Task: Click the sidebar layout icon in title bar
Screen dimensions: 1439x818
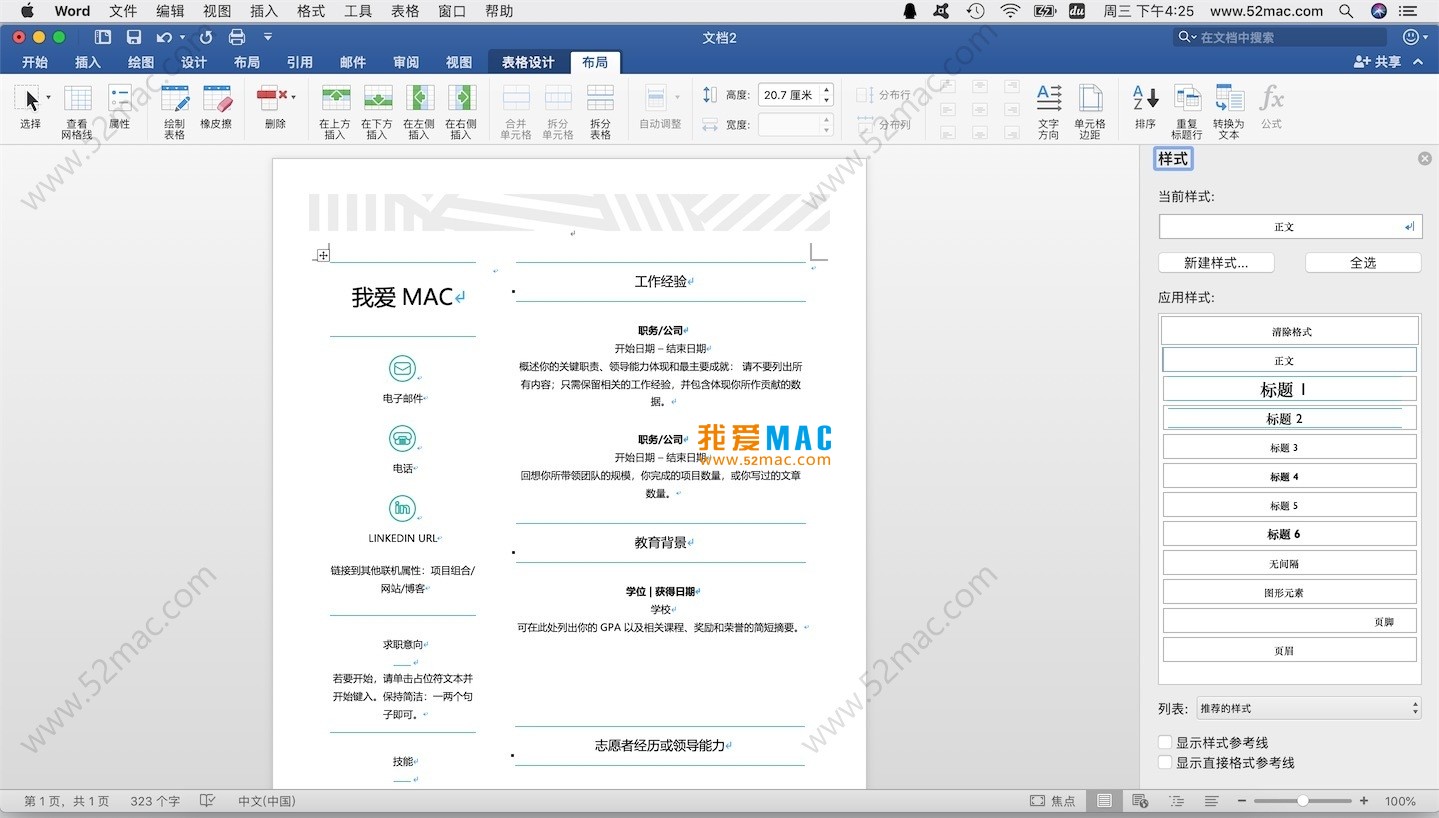Action: (x=103, y=37)
